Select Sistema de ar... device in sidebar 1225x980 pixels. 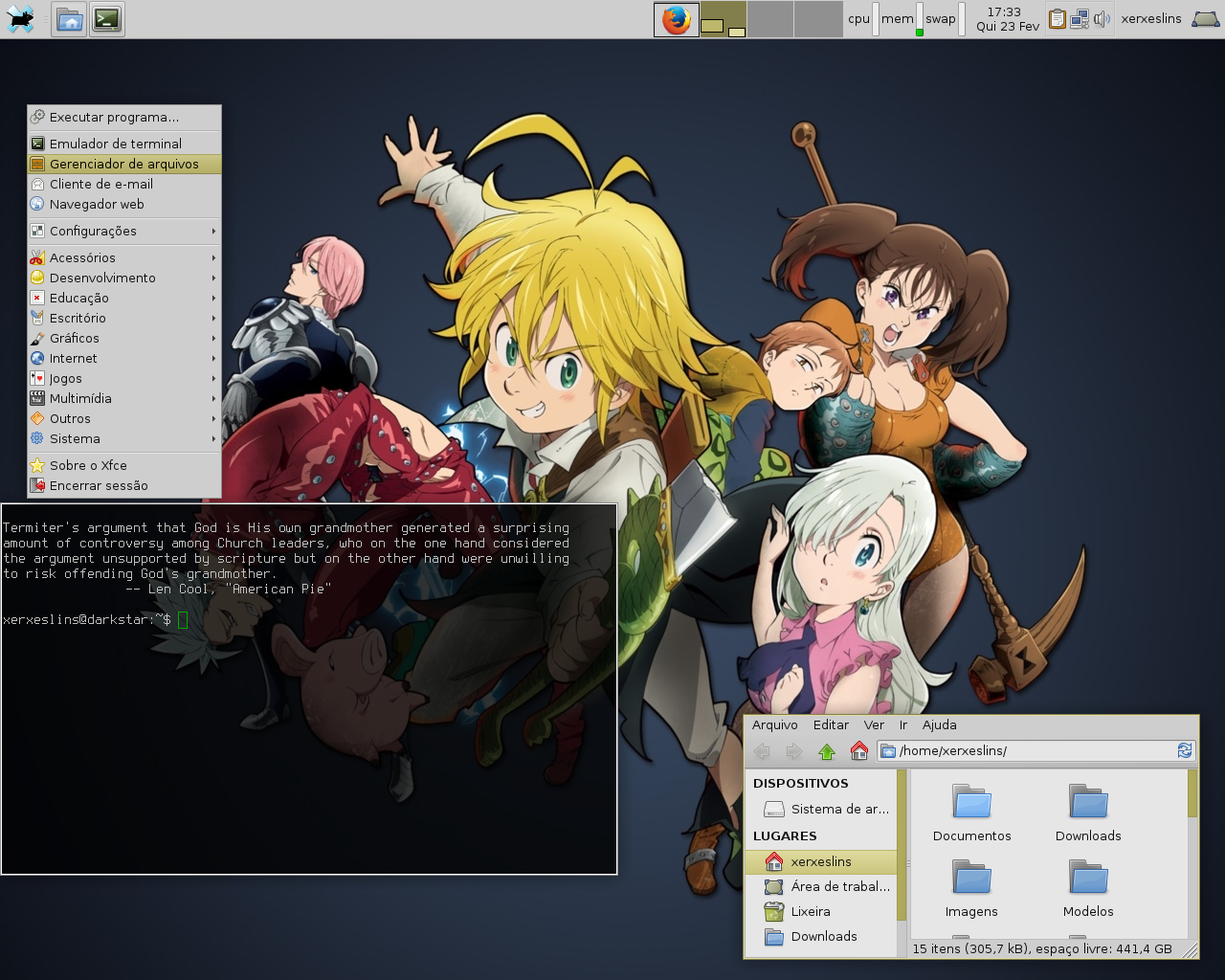pos(821,809)
